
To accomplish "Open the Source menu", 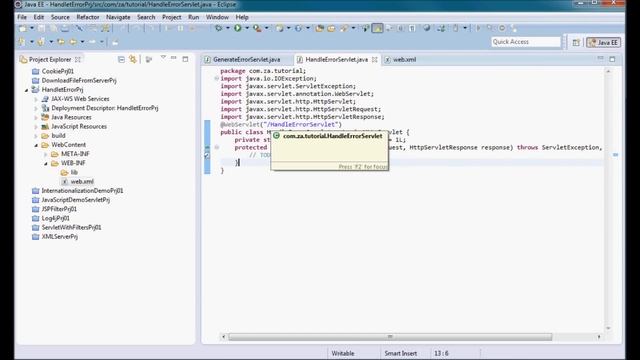I will [x=60, y=17].
